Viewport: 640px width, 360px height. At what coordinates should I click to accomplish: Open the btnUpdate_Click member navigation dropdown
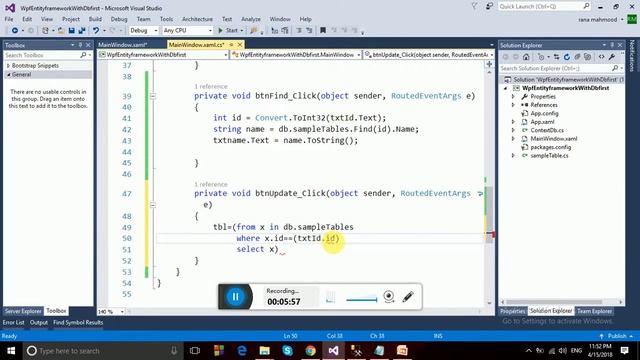tap(429, 55)
